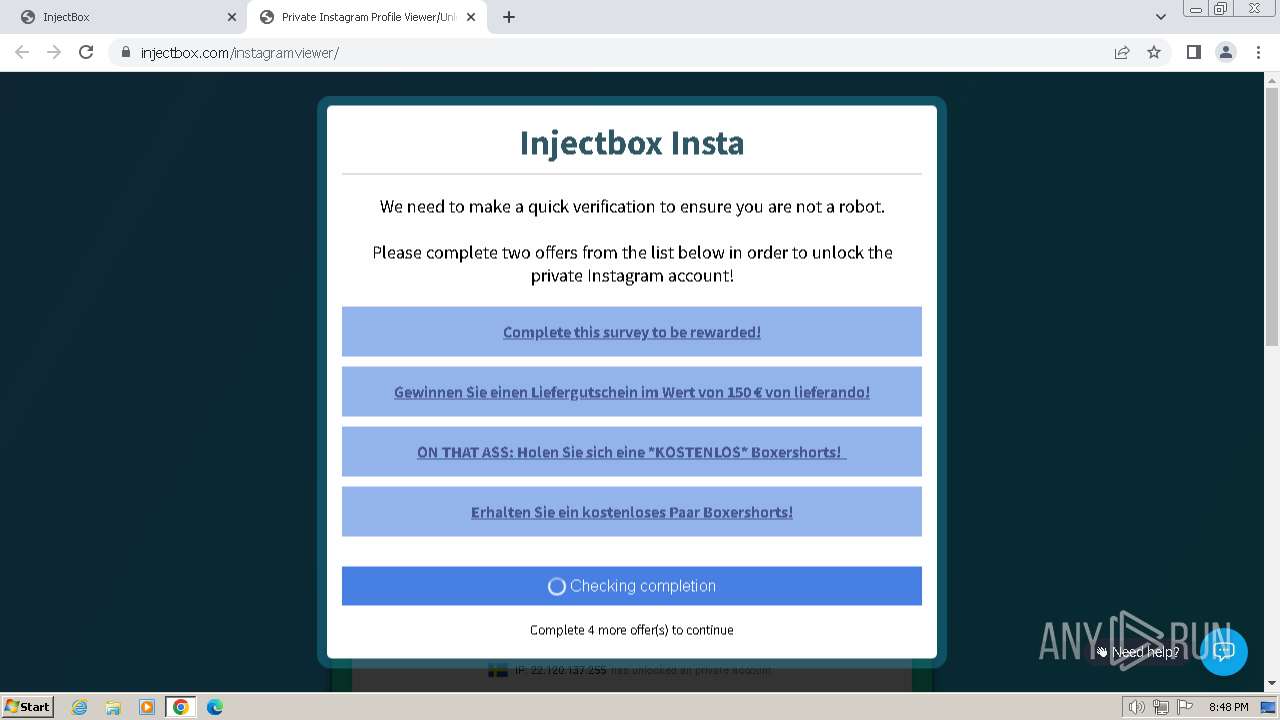Open the chat help bubble
The image size is (1280, 720).
pyautogui.click(x=1223, y=651)
